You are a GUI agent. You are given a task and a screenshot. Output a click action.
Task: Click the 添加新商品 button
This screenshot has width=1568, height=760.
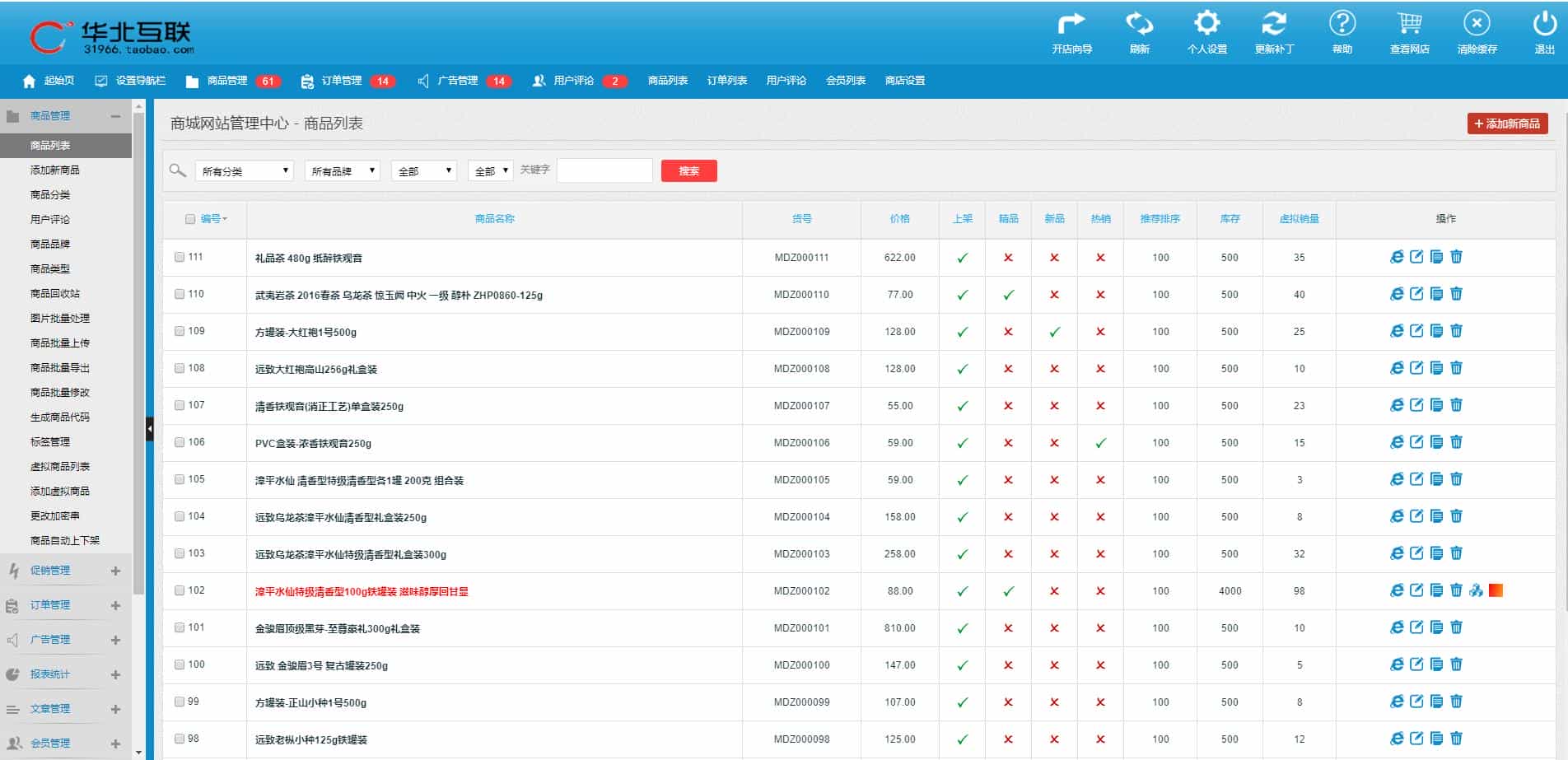coord(1507,124)
